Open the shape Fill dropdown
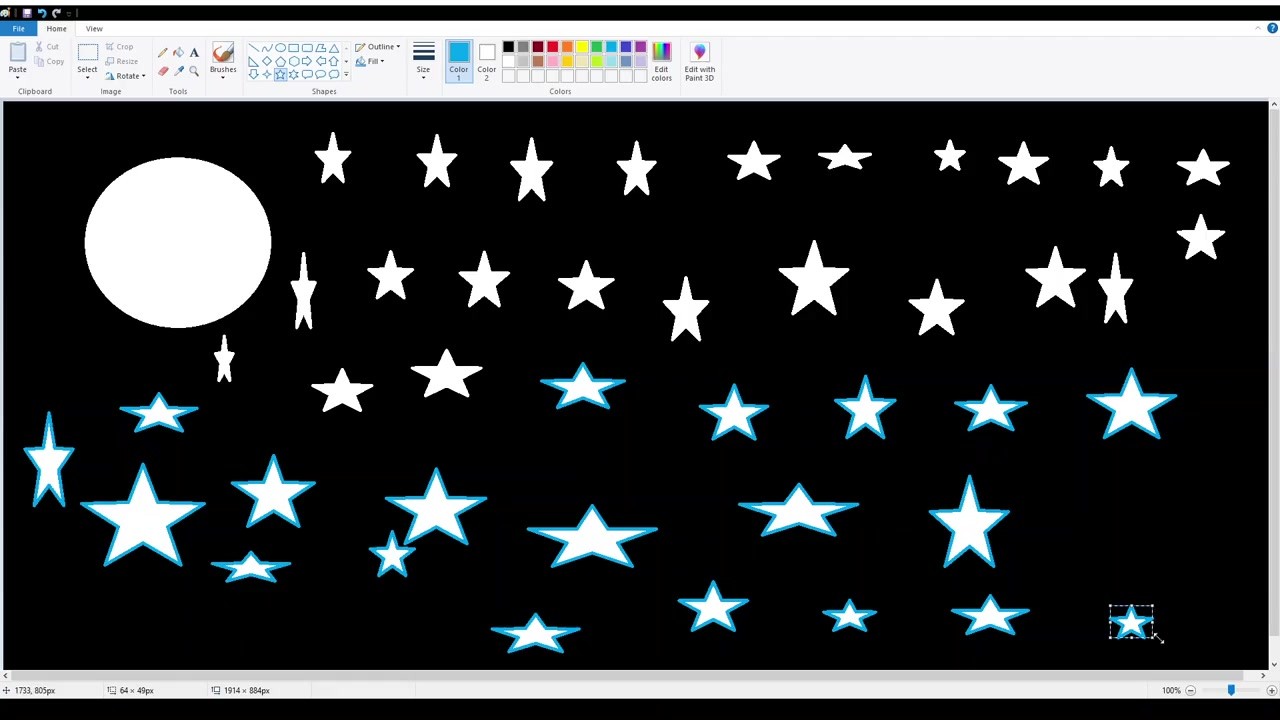Image resolution: width=1280 pixels, height=720 pixels. coord(372,62)
